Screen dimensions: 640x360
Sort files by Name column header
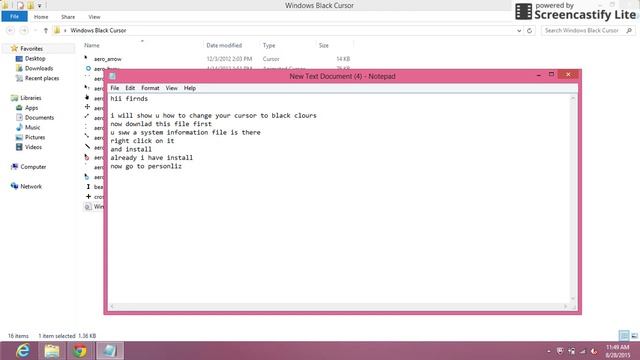[92, 45]
